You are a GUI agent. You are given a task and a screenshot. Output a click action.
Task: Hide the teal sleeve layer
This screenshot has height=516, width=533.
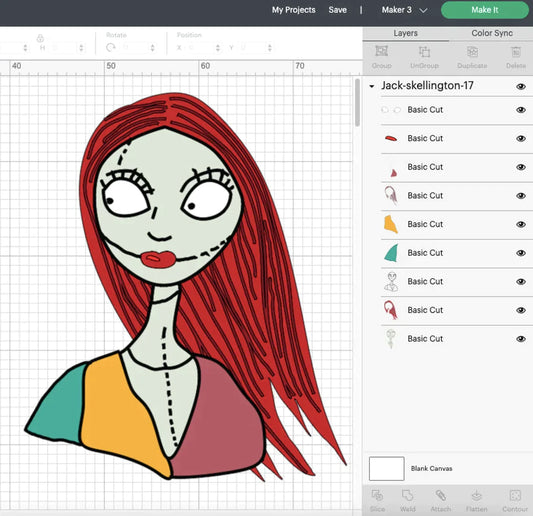click(x=521, y=253)
